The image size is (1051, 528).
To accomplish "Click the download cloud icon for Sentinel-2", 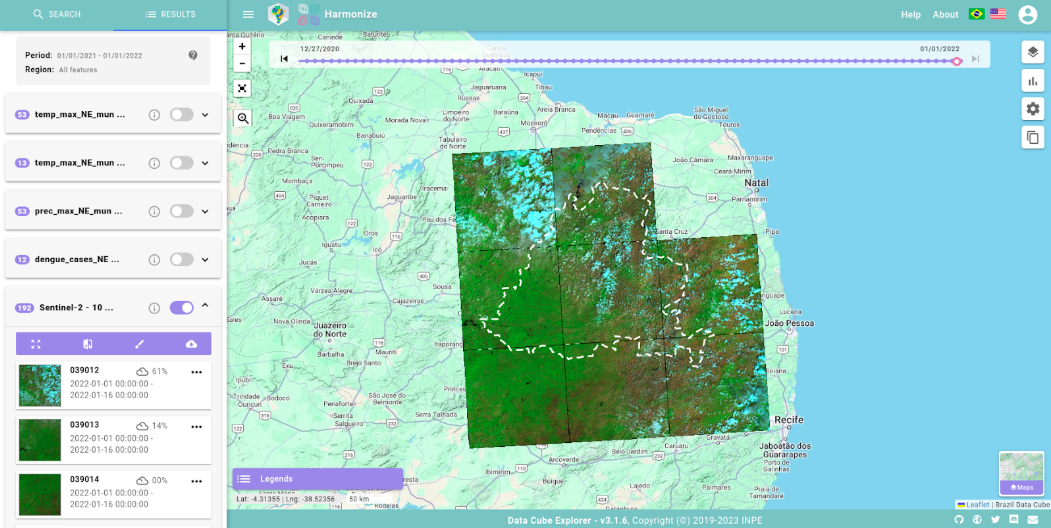I will 191,344.
